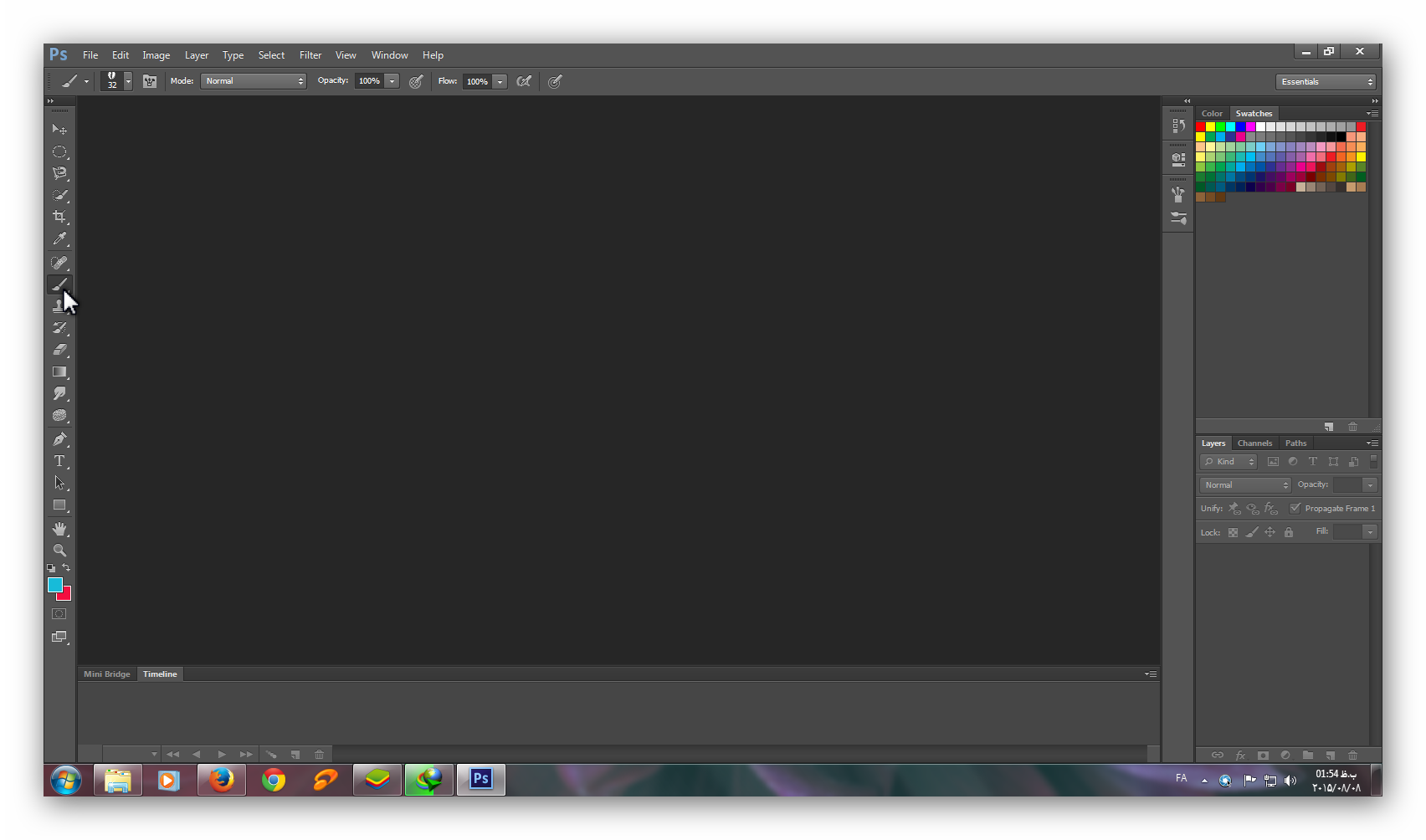The height and width of the screenshot is (840, 1426).
Task: Open the Layers Opacity dropdown arrow
Action: (1370, 484)
